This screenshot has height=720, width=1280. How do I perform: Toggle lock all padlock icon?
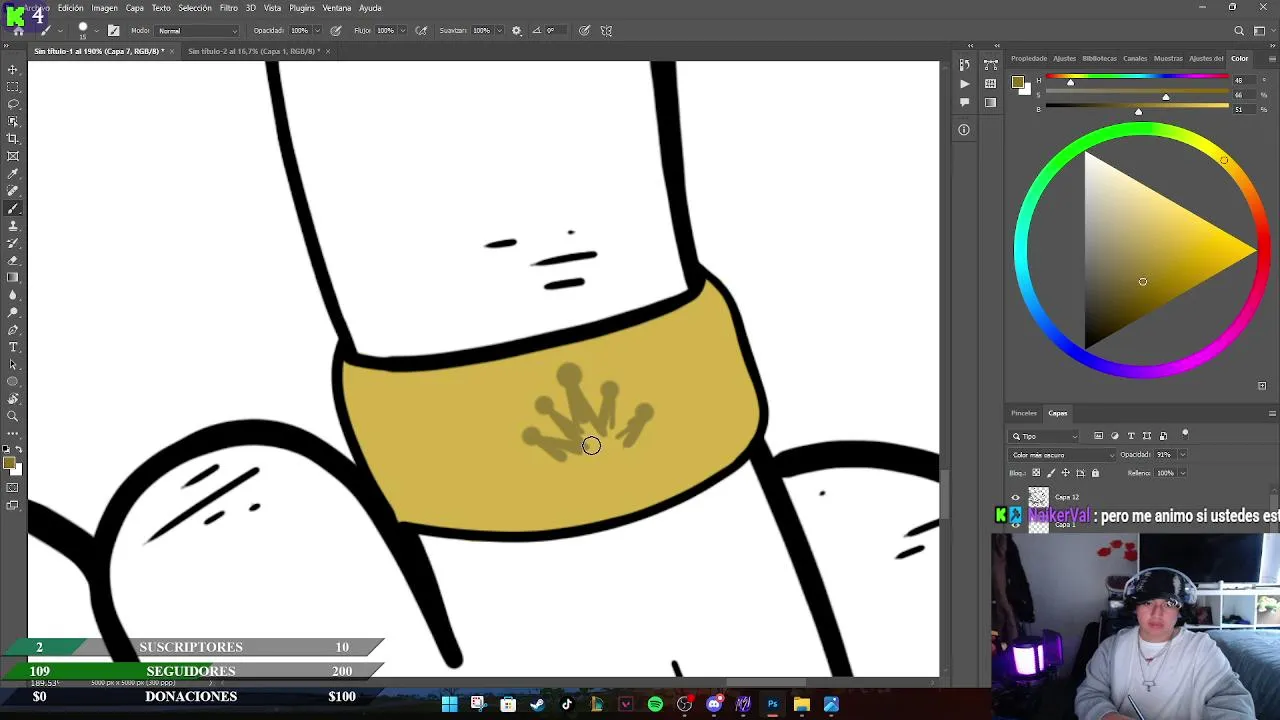[x=1095, y=473]
